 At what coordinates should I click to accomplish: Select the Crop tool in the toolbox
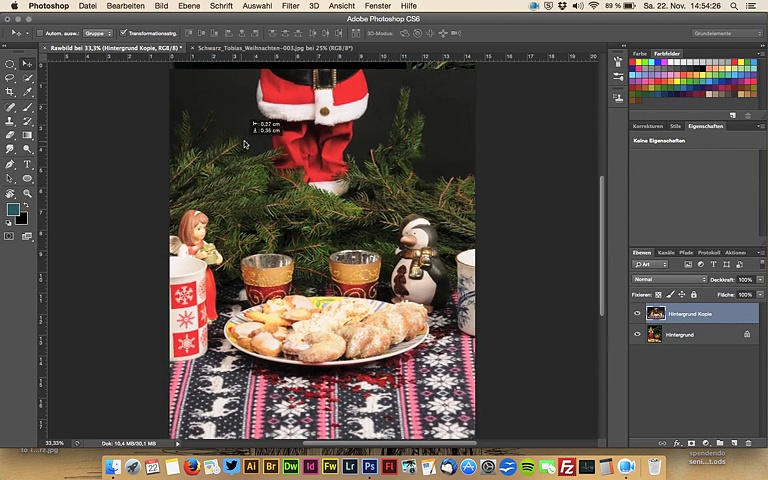(10, 92)
